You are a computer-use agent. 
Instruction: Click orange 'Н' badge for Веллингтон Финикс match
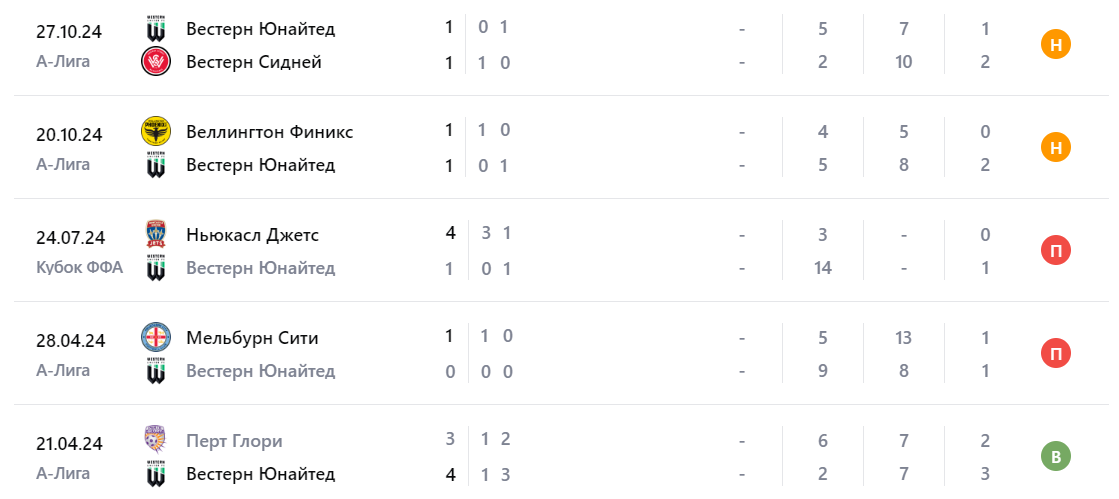1056,148
